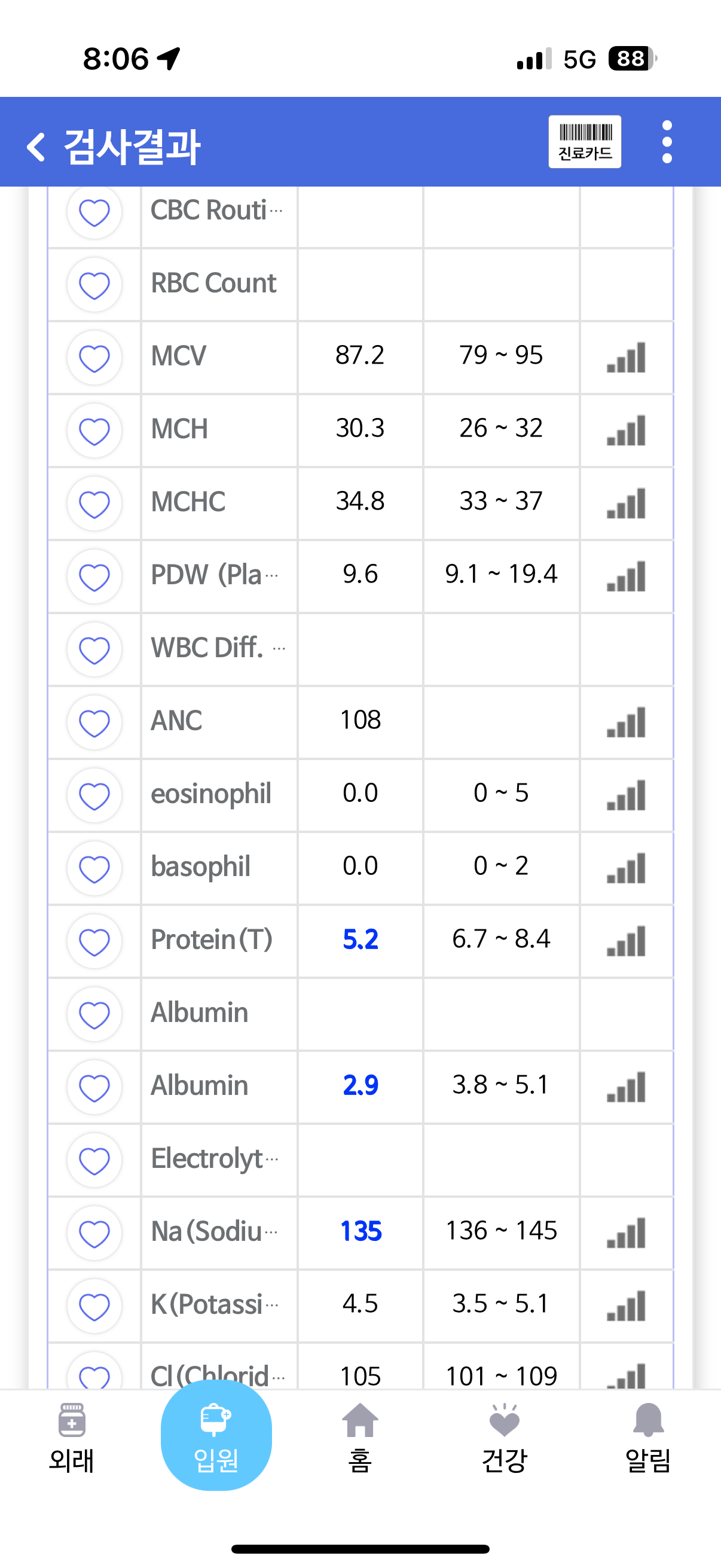Expand truncated Electrolyte category name
721x1568 pixels.
click(x=215, y=1159)
